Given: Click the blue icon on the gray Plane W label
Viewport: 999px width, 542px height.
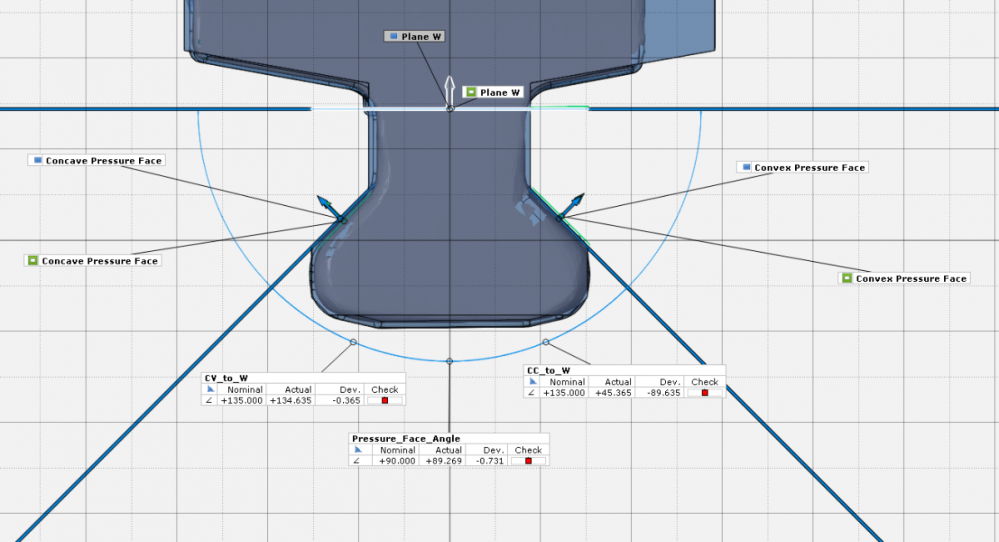Looking at the screenshot, I should tap(393, 37).
